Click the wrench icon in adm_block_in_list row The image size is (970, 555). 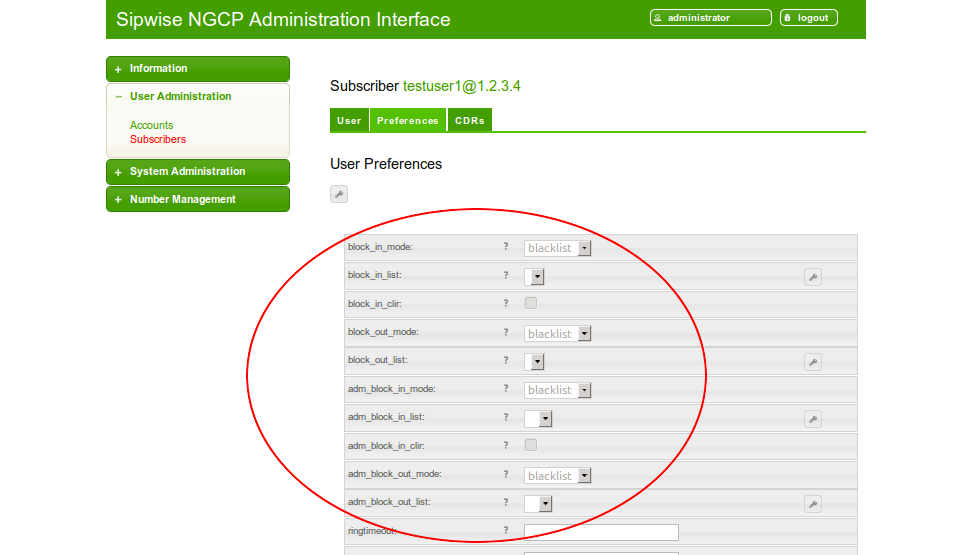click(813, 419)
